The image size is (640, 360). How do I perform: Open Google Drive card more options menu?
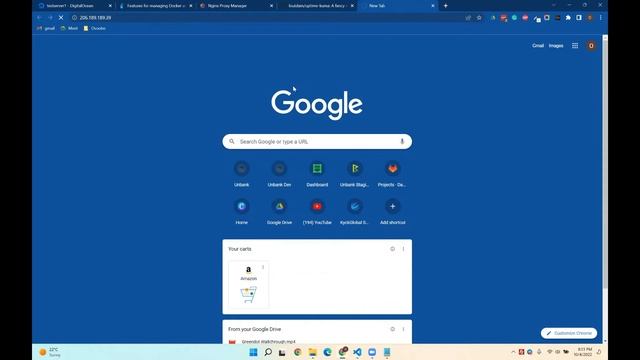coord(403,329)
